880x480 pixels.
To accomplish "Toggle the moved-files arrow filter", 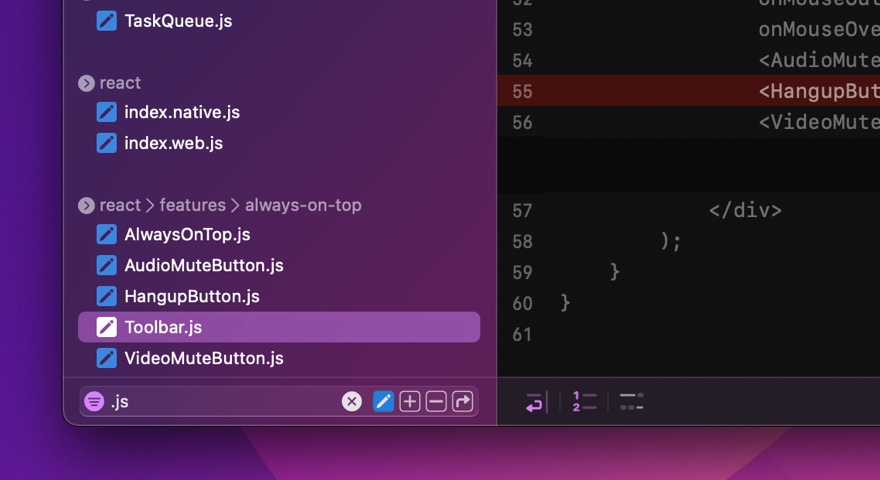I will coord(462,401).
